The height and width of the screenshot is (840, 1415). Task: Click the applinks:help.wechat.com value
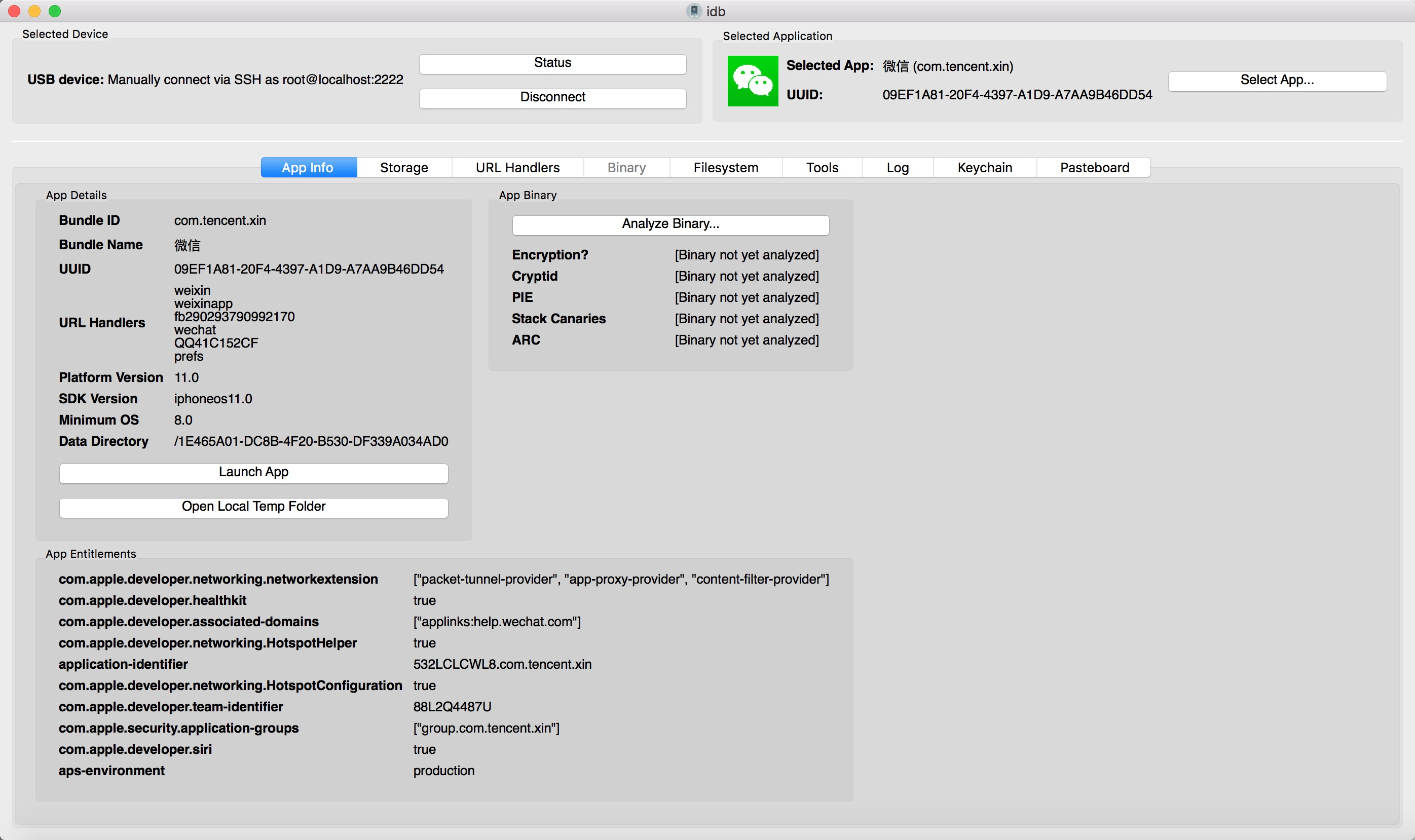pyautogui.click(x=497, y=622)
